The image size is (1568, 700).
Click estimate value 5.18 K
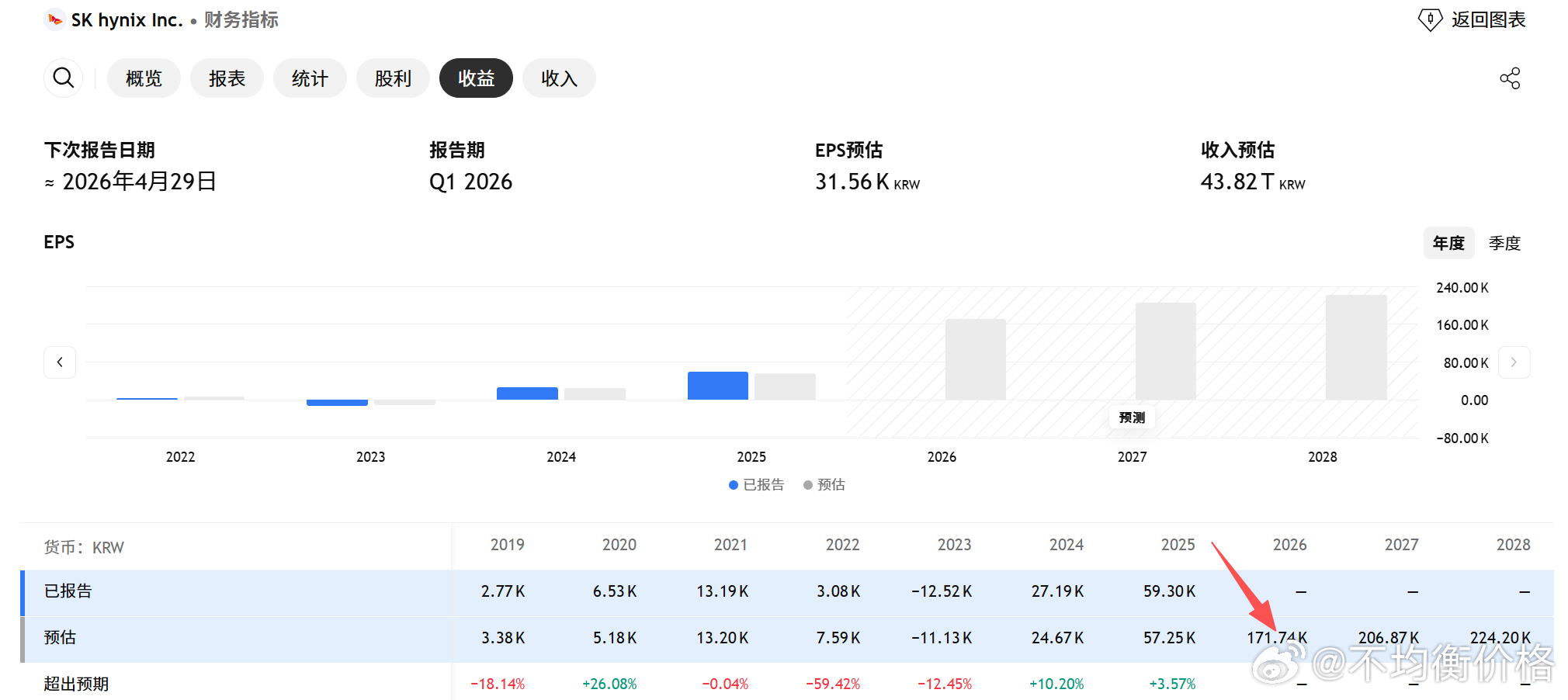coord(615,638)
